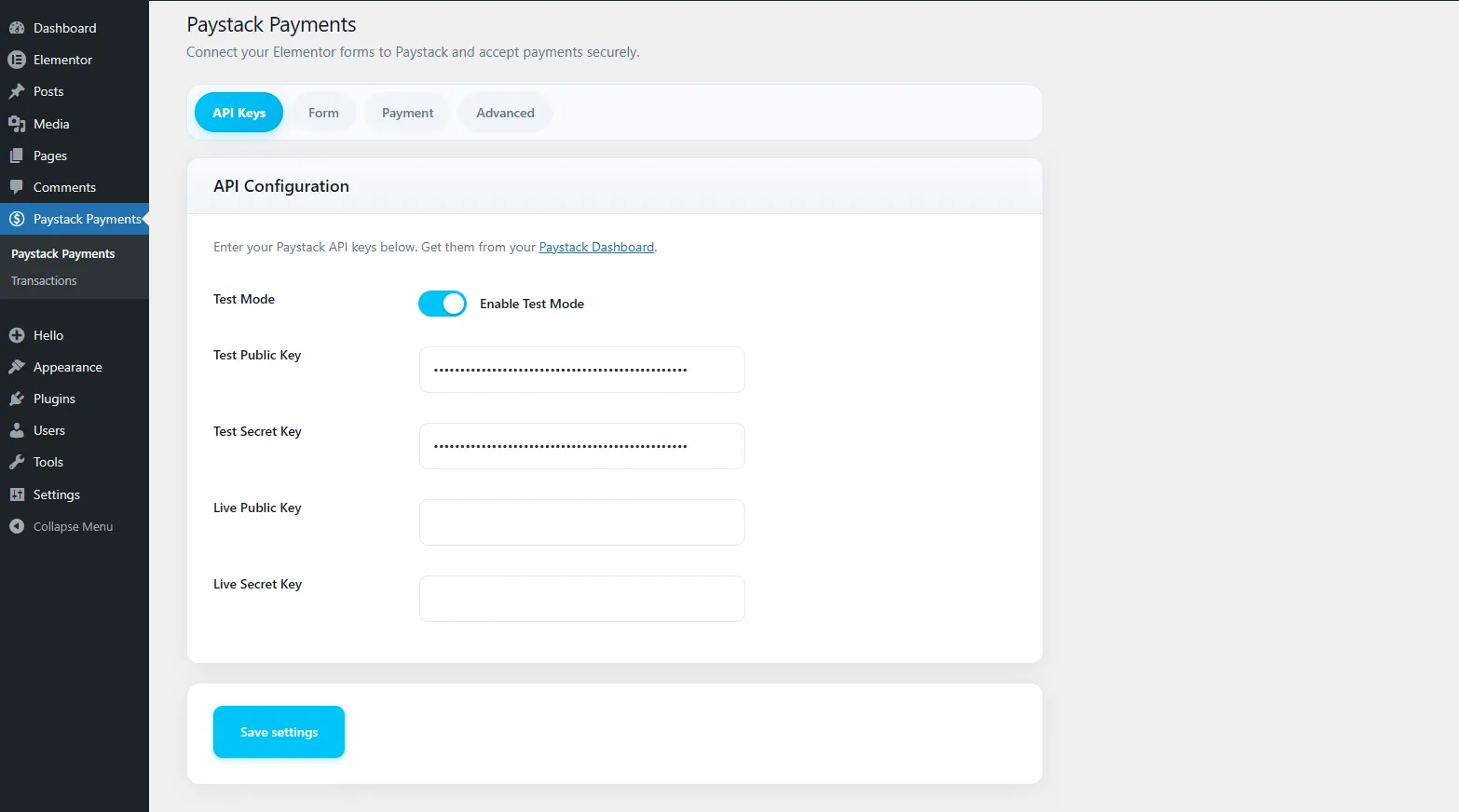Open Settings menu label
1459x812 pixels.
coord(57,494)
